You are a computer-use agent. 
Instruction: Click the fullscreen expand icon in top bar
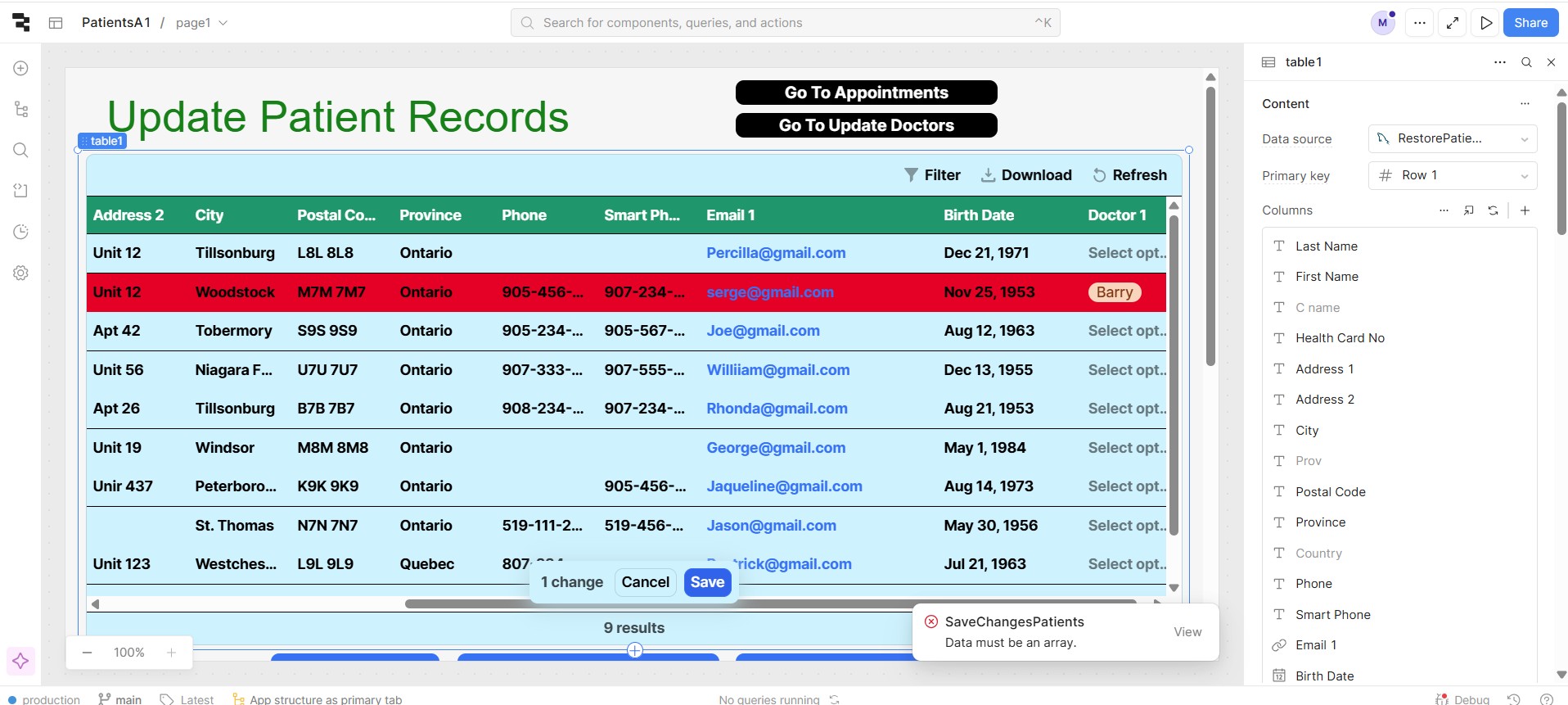[1453, 23]
